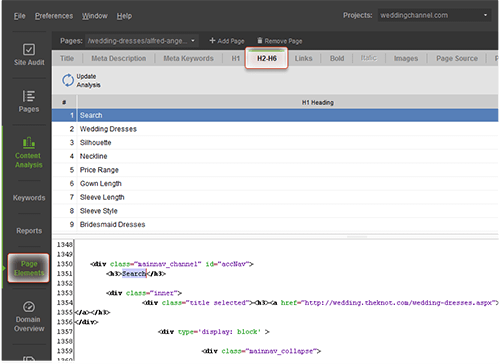Expand the Pages URL dropdown
The height and width of the screenshot is (364, 500).
(142, 41)
